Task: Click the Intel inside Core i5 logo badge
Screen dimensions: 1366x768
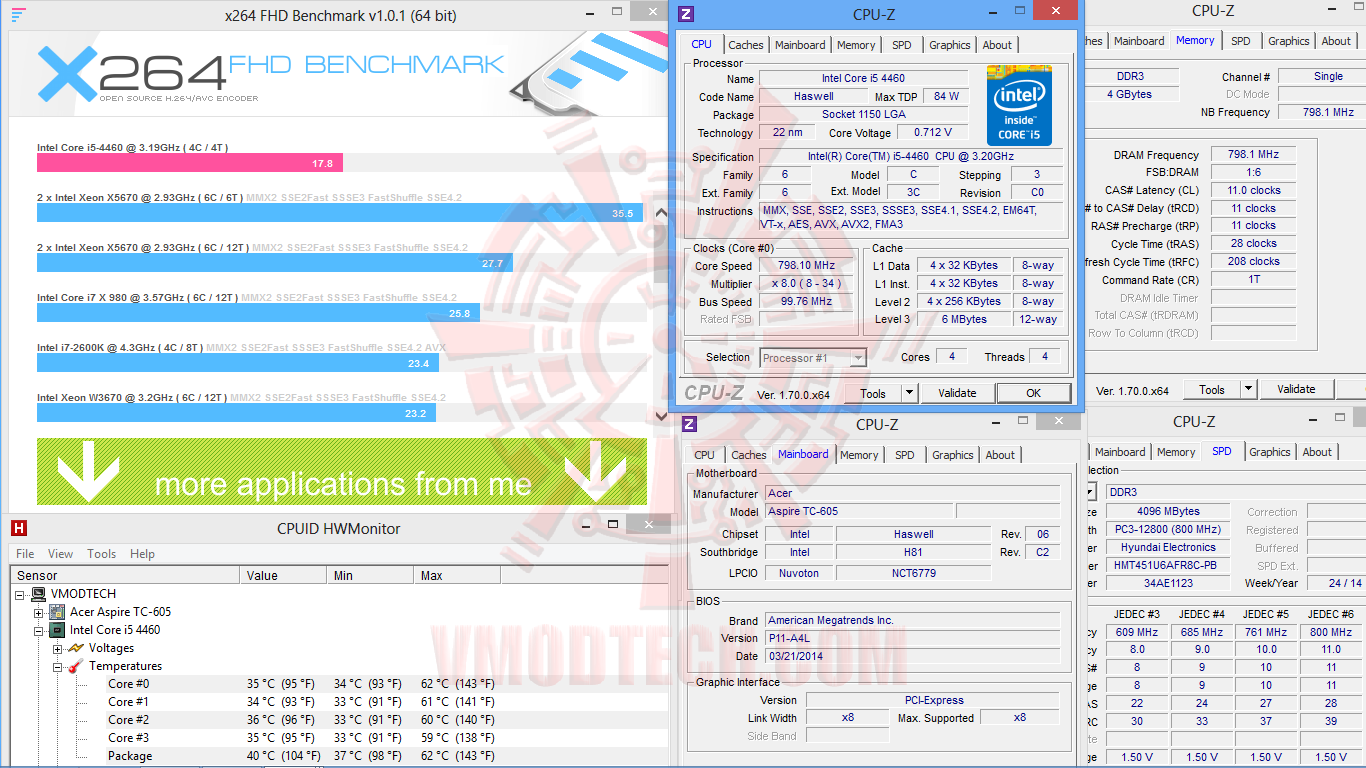Action: (x=1019, y=105)
